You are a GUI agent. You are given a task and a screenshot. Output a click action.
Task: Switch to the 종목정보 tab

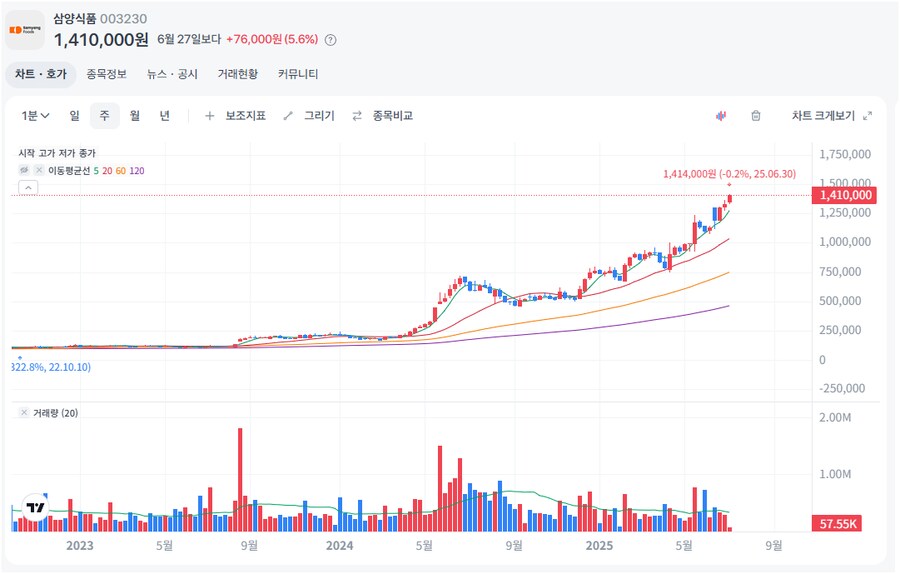point(107,75)
